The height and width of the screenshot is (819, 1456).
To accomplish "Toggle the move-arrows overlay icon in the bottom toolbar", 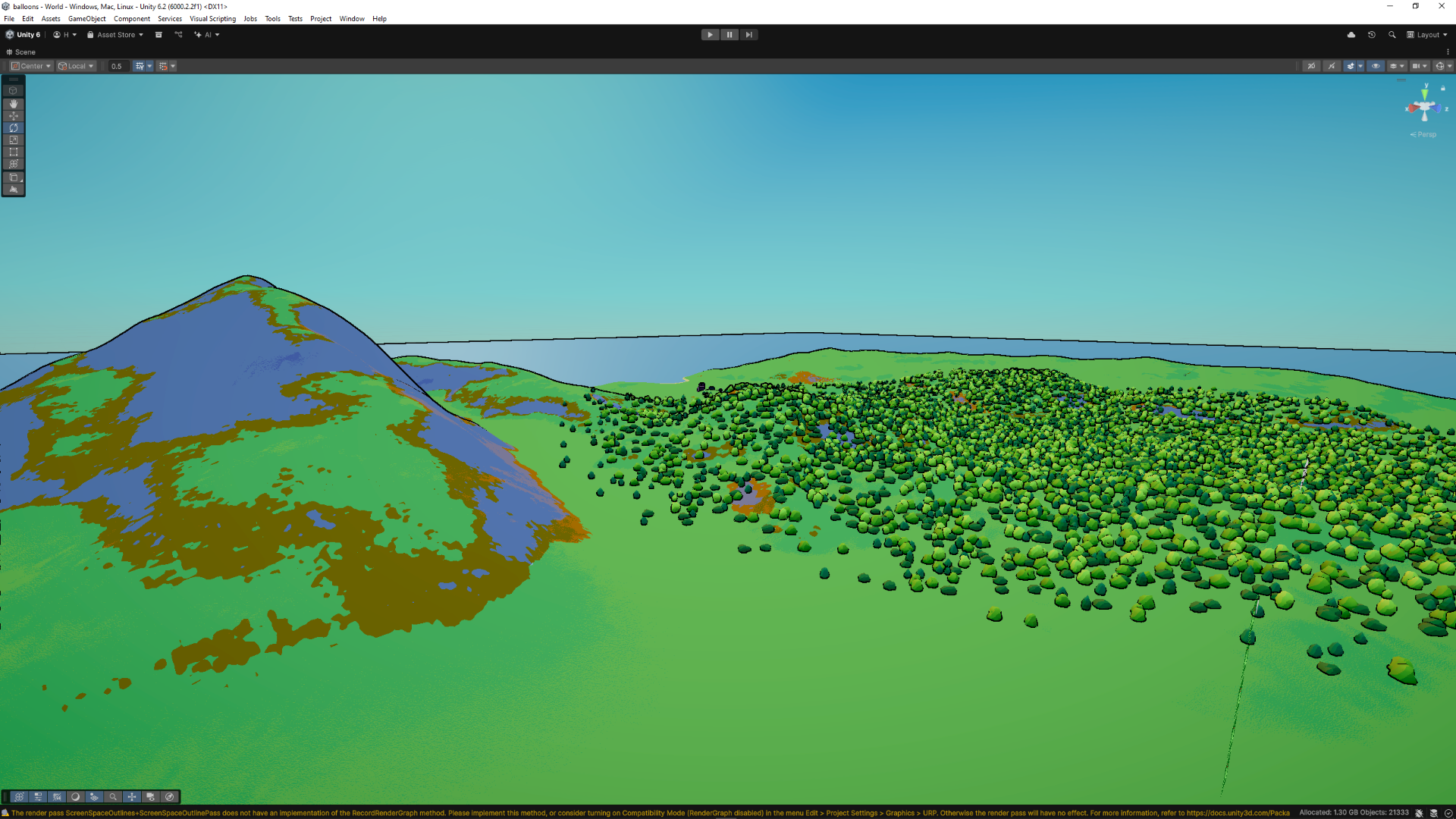I will point(132,797).
